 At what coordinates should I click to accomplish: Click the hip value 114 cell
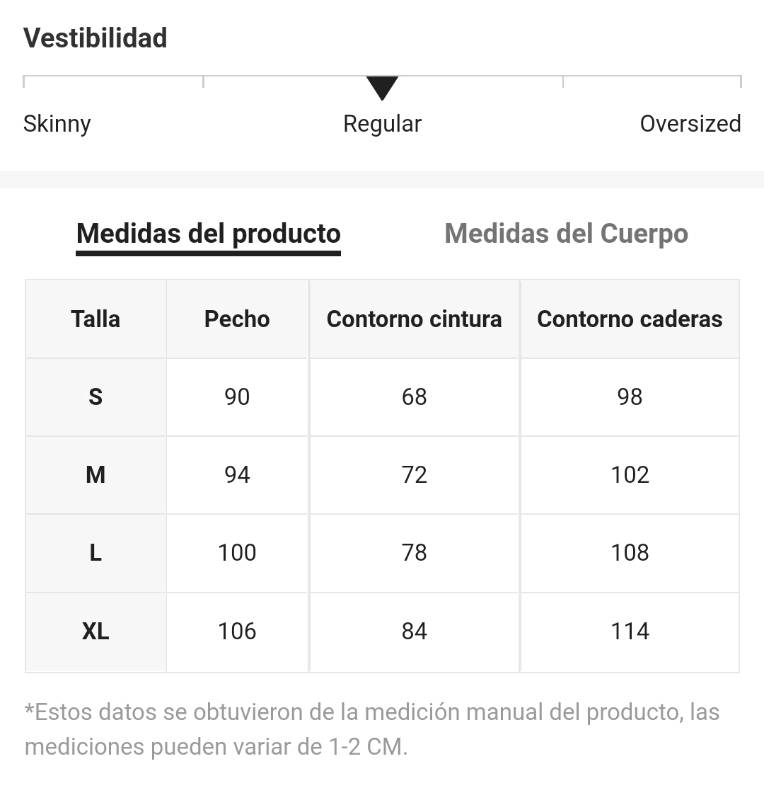[x=630, y=632]
